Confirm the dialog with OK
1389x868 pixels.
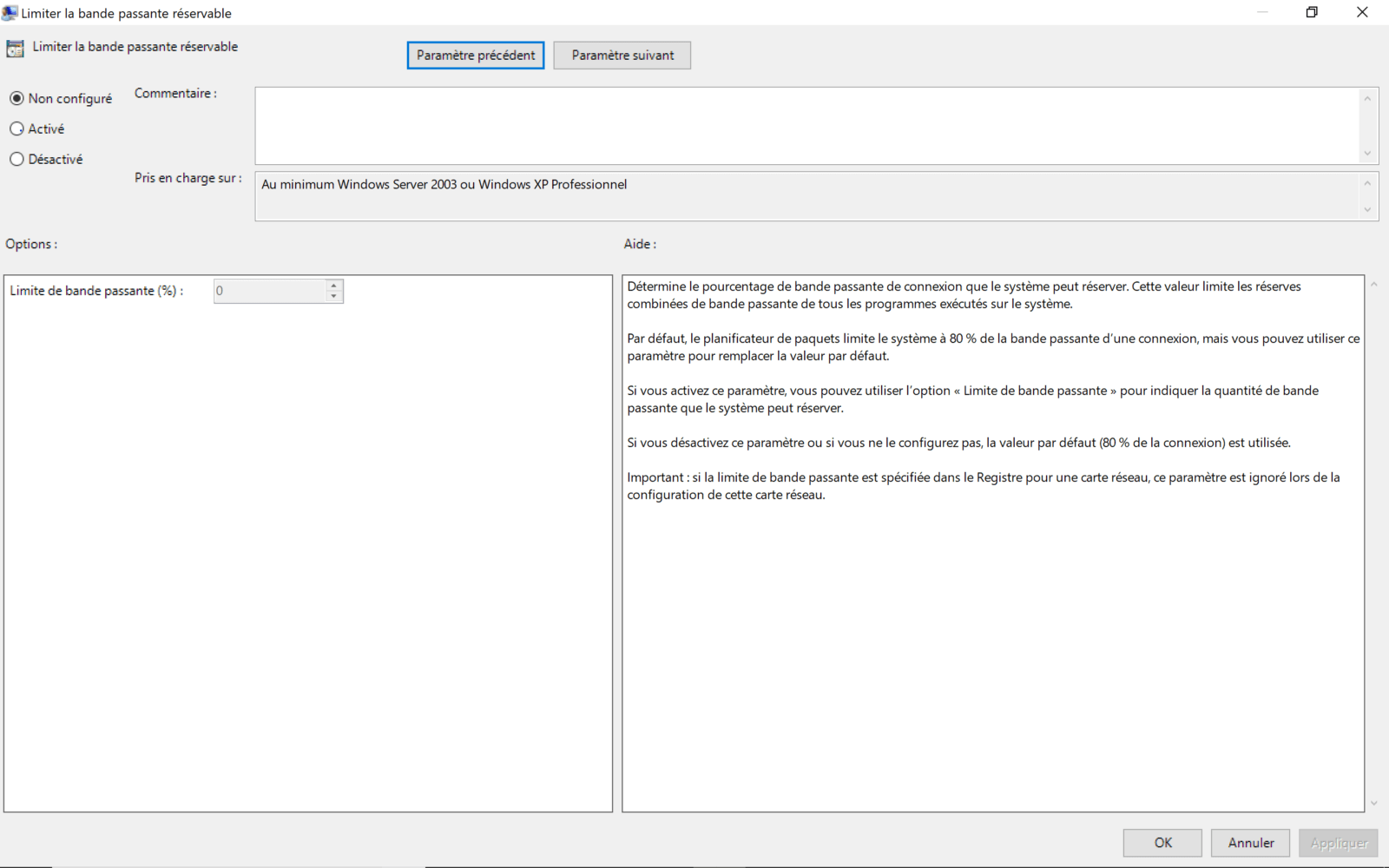pos(1162,843)
